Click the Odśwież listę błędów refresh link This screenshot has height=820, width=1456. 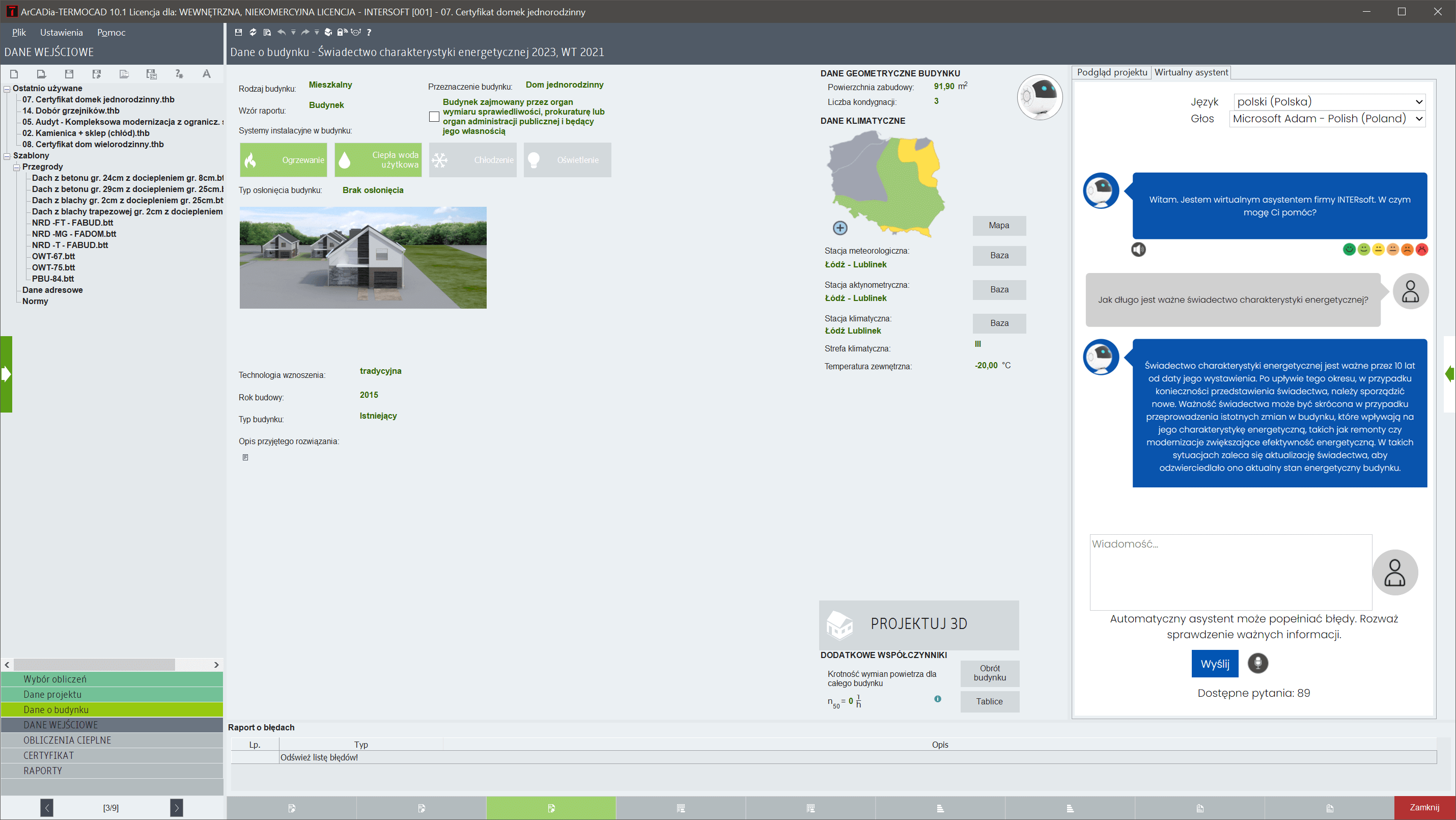[319, 757]
